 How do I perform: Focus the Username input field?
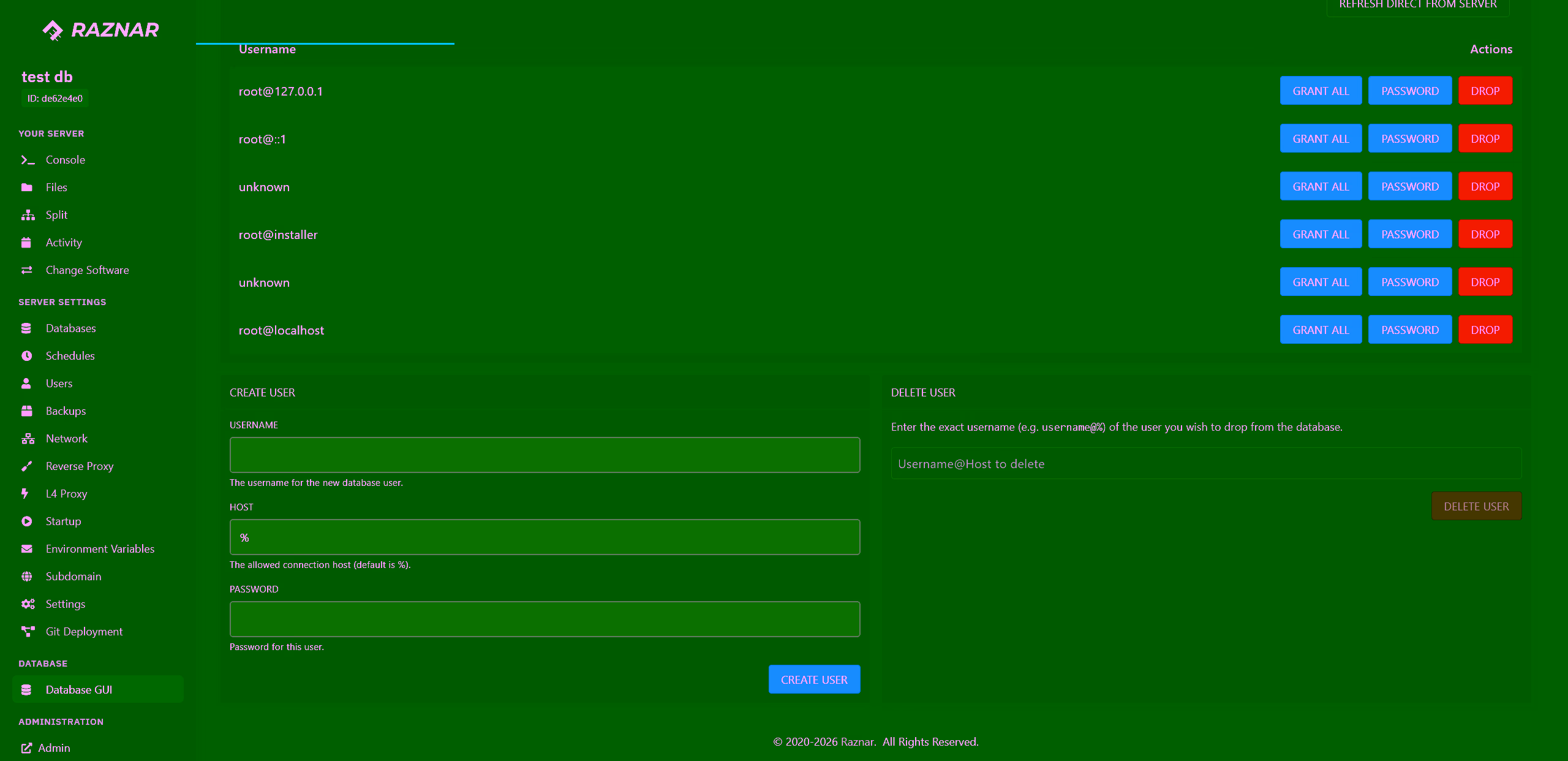pyautogui.click(x=545, y=455)
